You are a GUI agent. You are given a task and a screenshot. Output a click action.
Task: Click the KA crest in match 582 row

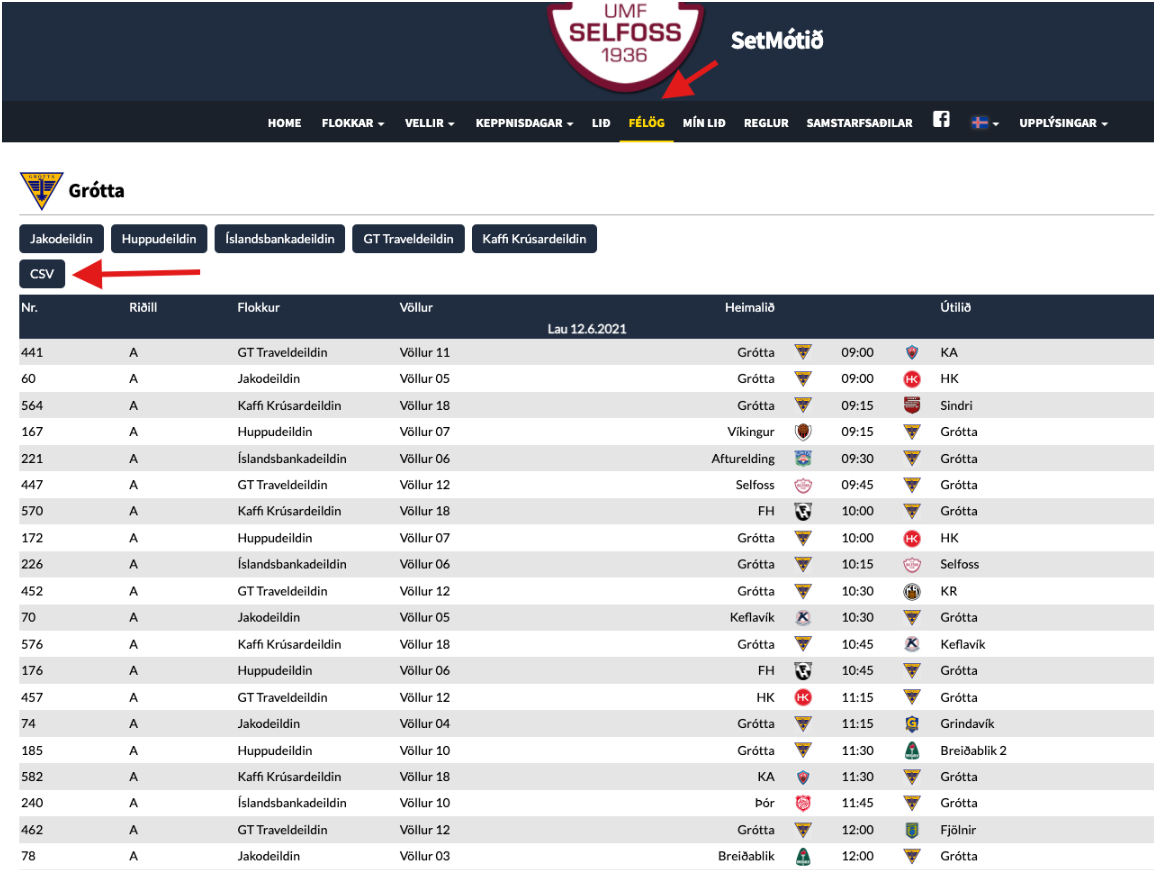point(803,777)
